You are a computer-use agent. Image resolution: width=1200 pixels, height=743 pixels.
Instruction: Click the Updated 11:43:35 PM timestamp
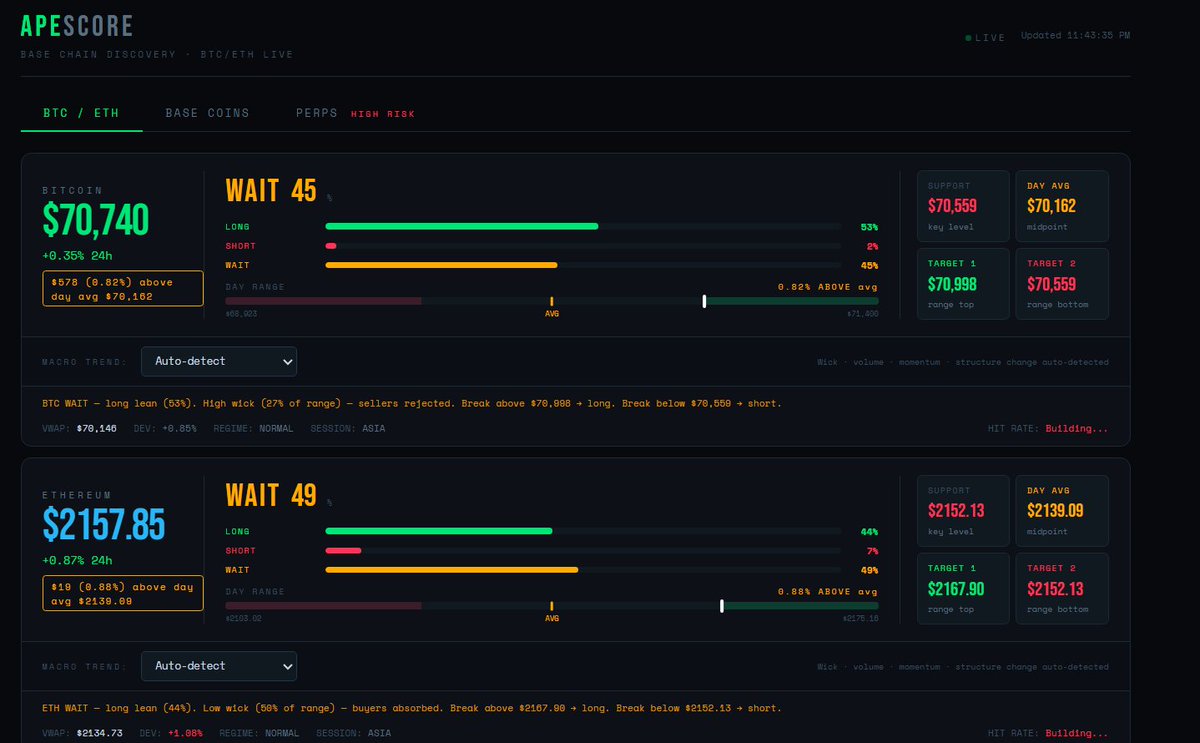pyautogui.click(x=1075, y=36)
